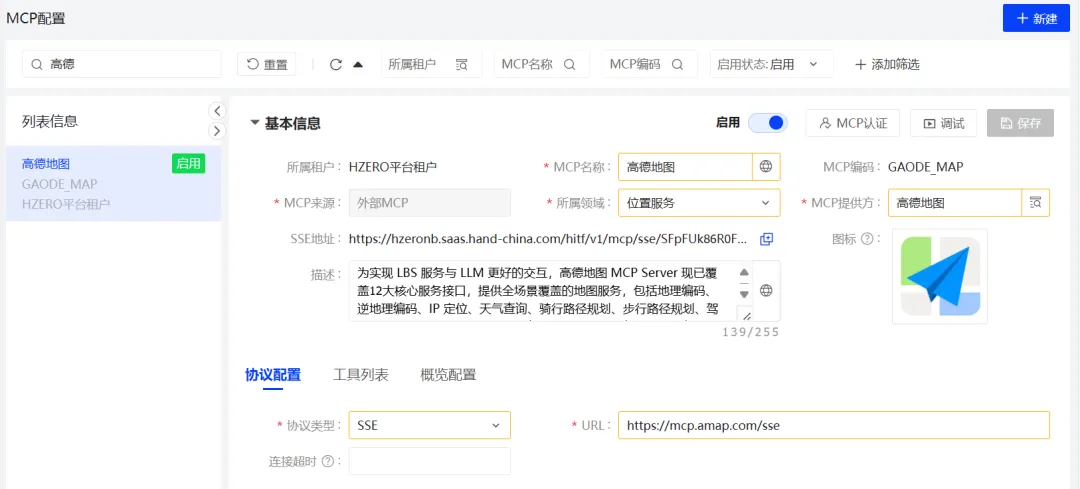Open the 协议类型 SSE dropdown
This screenshot has width=1080, height=489.
430,425
